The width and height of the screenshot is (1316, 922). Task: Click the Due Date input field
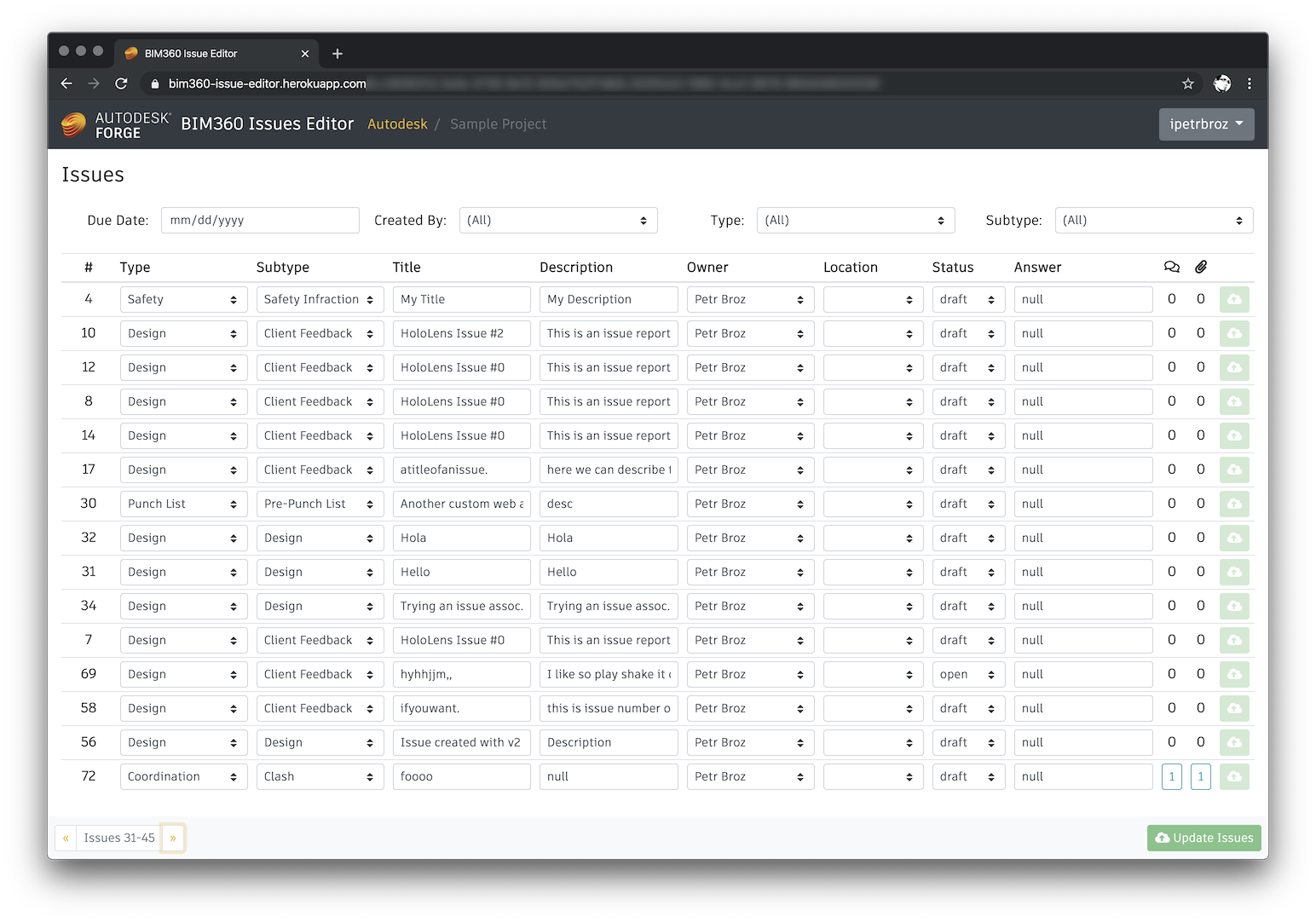[260, 220]
